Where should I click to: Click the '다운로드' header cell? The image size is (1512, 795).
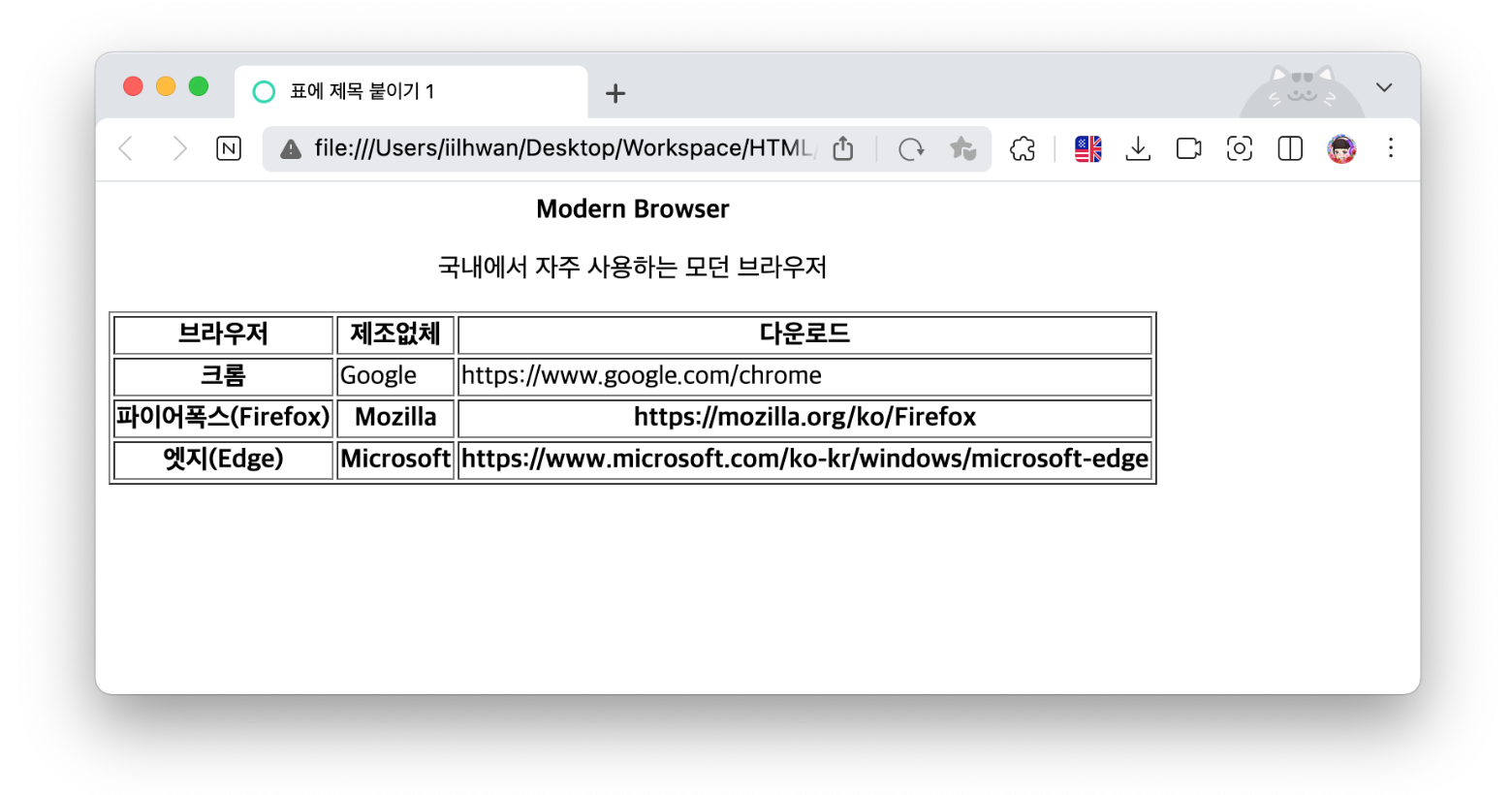point(804,334)
